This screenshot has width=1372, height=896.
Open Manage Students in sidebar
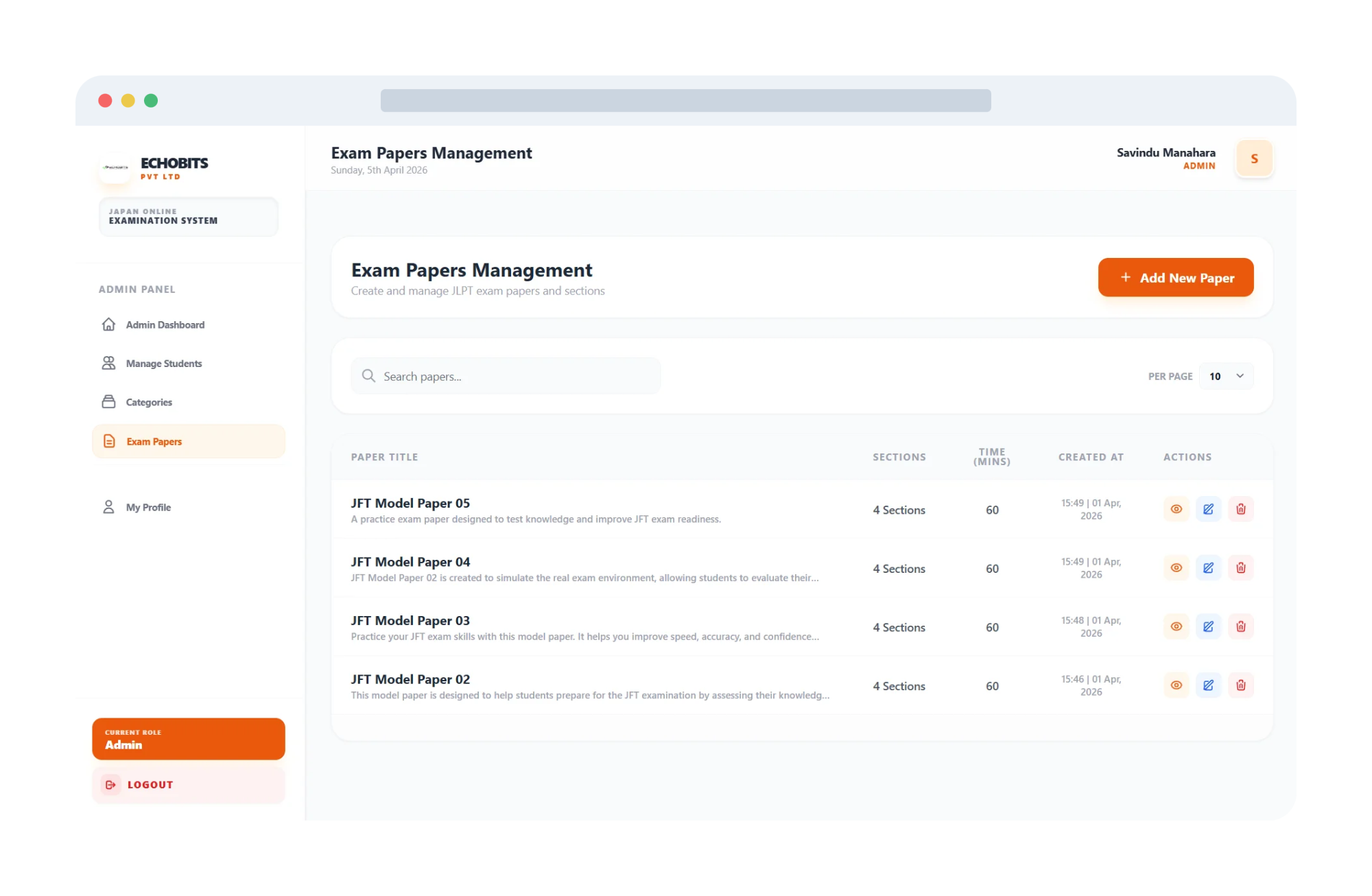click(163, 364)
